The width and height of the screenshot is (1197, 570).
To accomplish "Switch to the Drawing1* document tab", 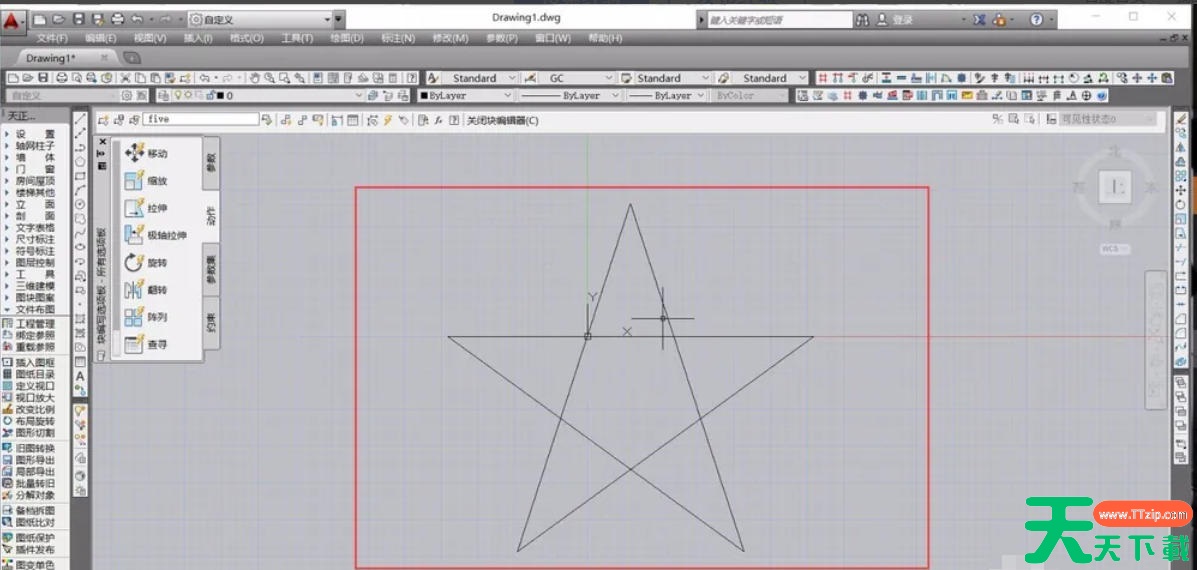I will click(x=50, y=58).
